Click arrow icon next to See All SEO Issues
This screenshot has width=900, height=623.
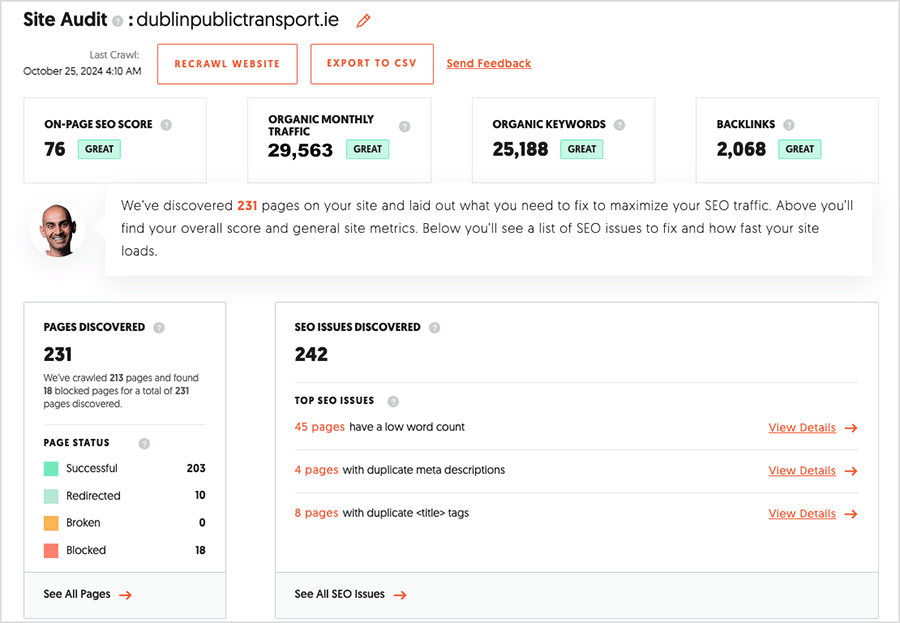pyautogui.click(x=400, y=595)
